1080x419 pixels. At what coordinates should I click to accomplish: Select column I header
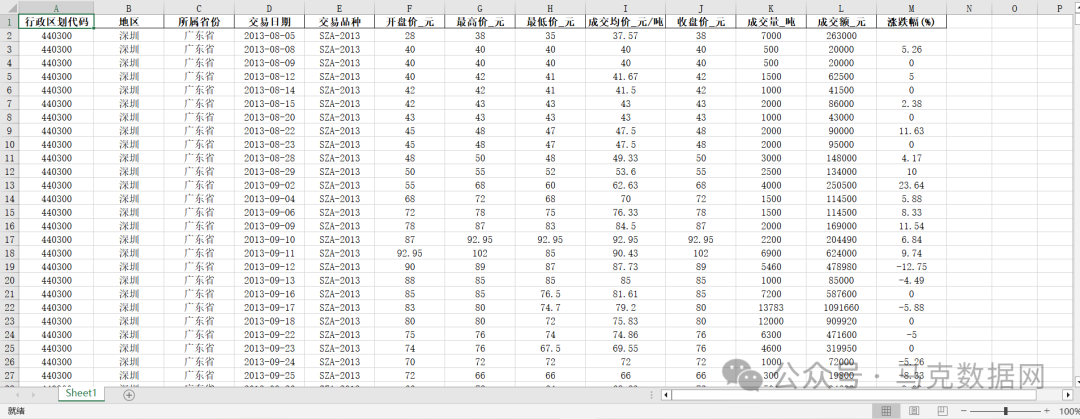point(625,8)
